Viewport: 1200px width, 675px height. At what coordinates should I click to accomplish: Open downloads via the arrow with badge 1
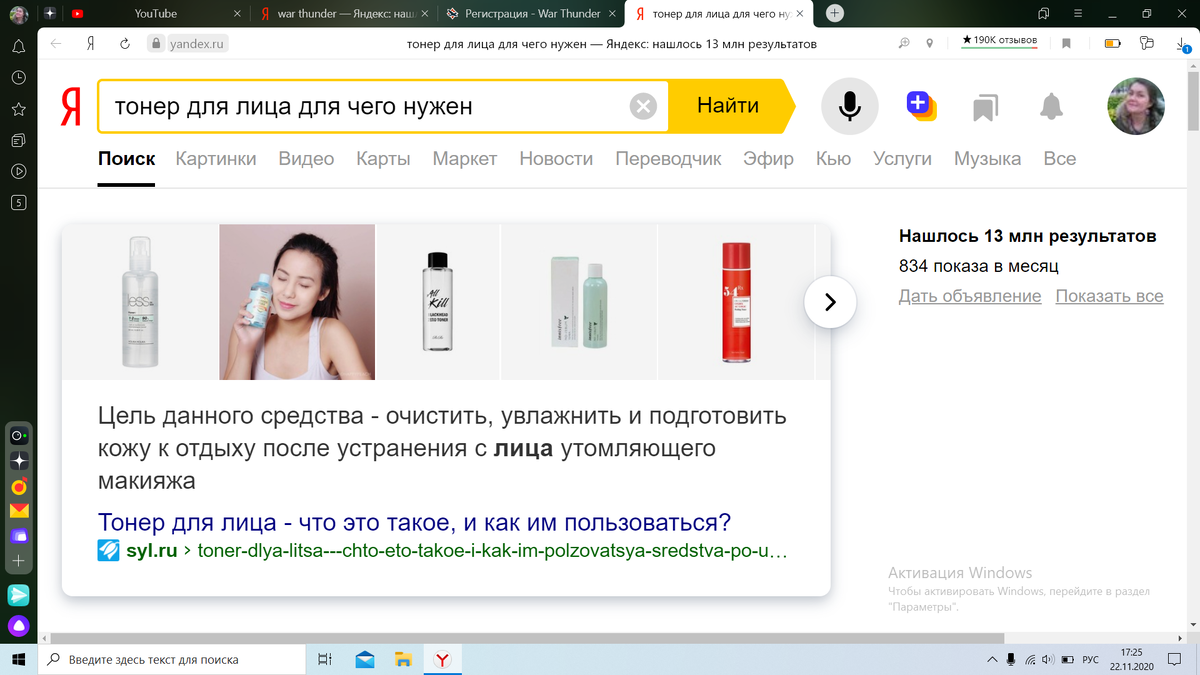point(1185,44)
